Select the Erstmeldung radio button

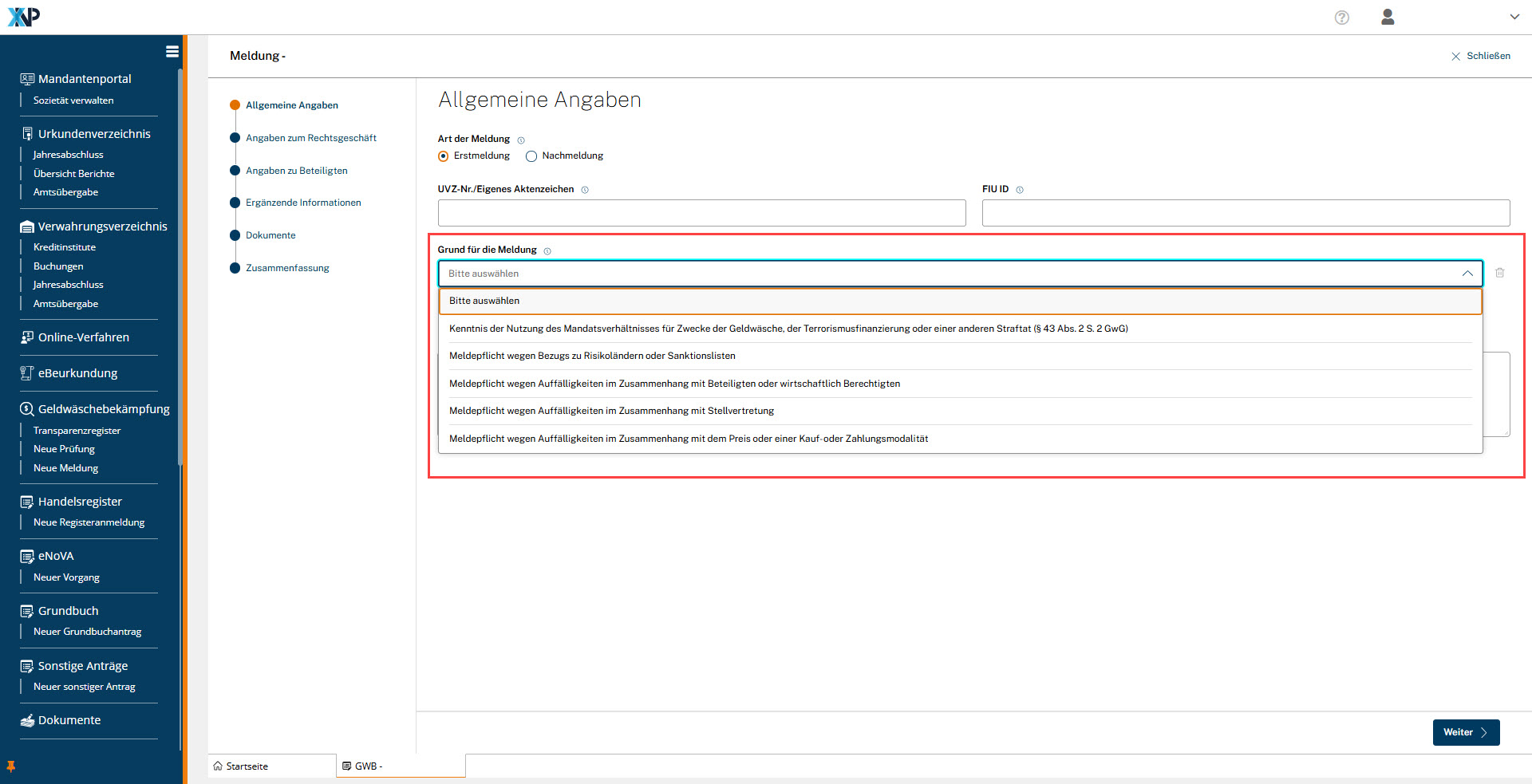coord(444,156)
